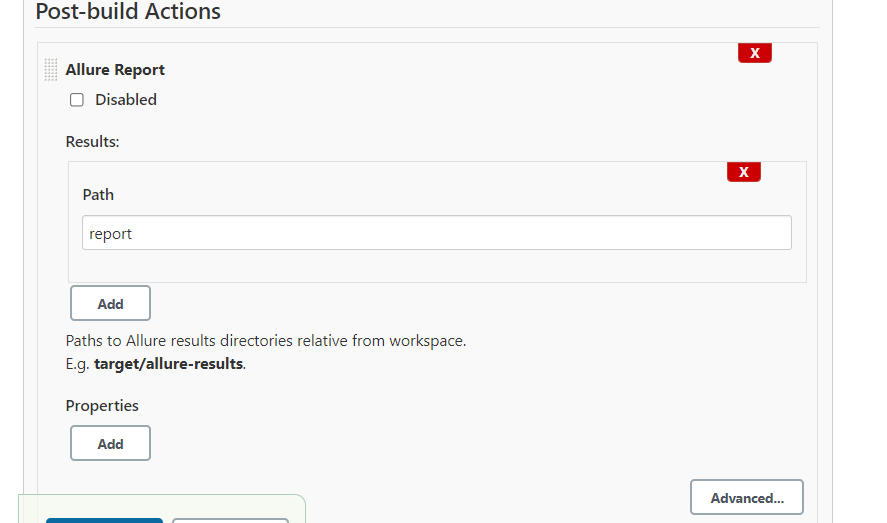Click the 'Disabled' checkbox label text
This screenshot has height=523, width=887.
click(126, 100)
